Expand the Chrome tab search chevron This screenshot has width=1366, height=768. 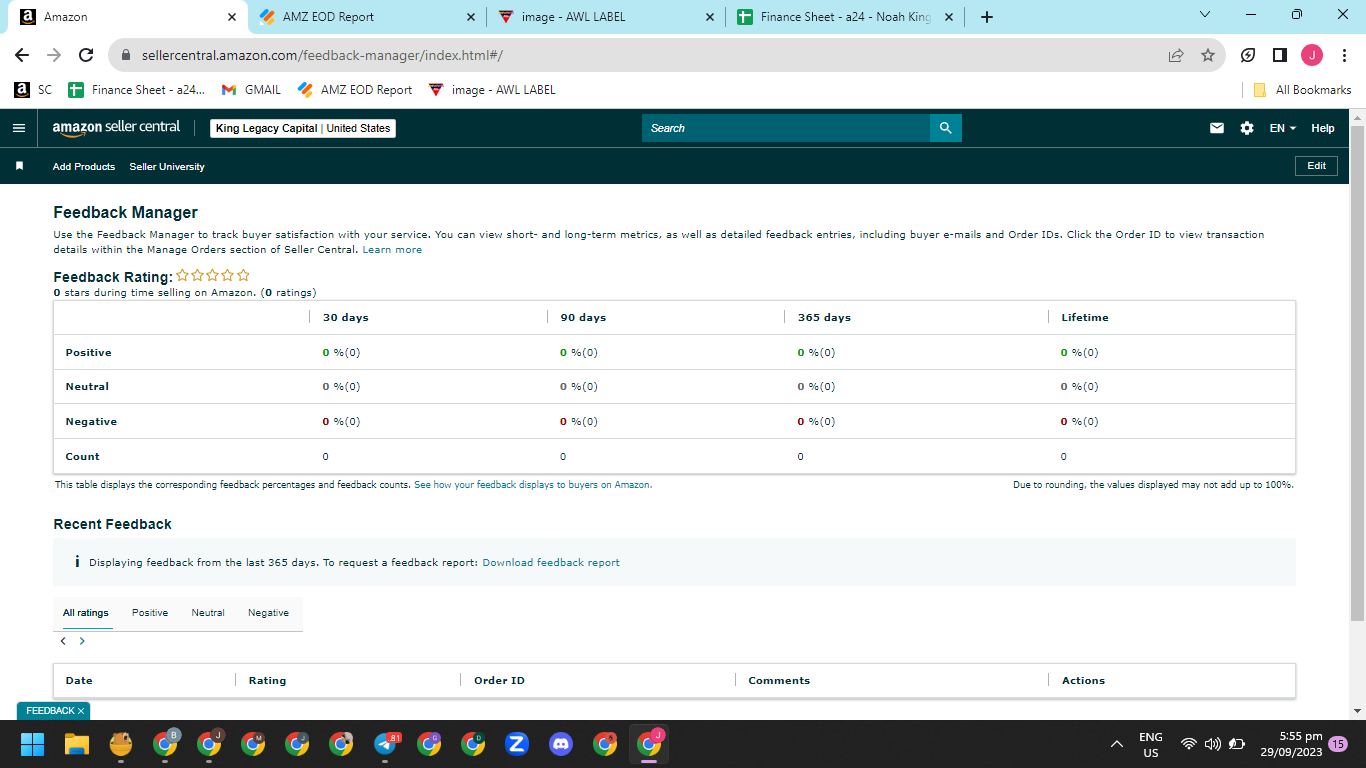1204,15
